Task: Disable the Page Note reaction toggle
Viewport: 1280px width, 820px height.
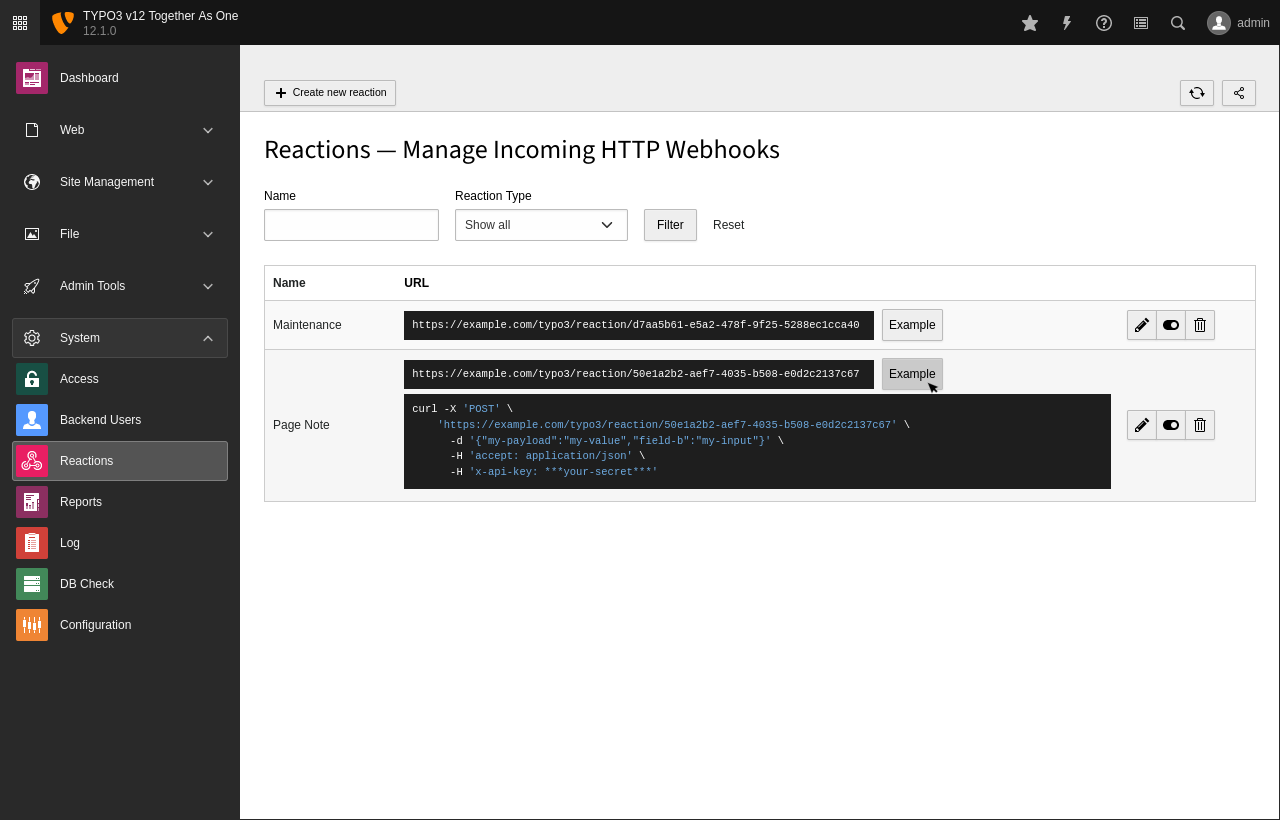Action: click(1170, 424)
